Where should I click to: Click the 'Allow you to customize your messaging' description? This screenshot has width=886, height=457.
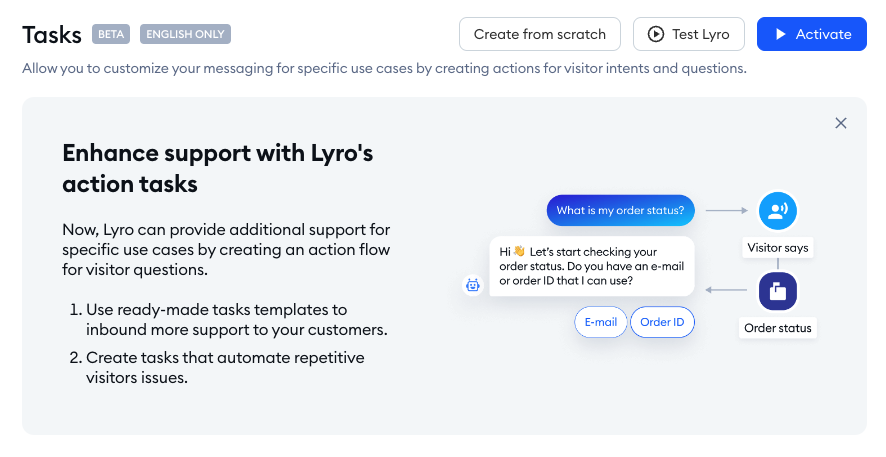[x=384, y=68]
